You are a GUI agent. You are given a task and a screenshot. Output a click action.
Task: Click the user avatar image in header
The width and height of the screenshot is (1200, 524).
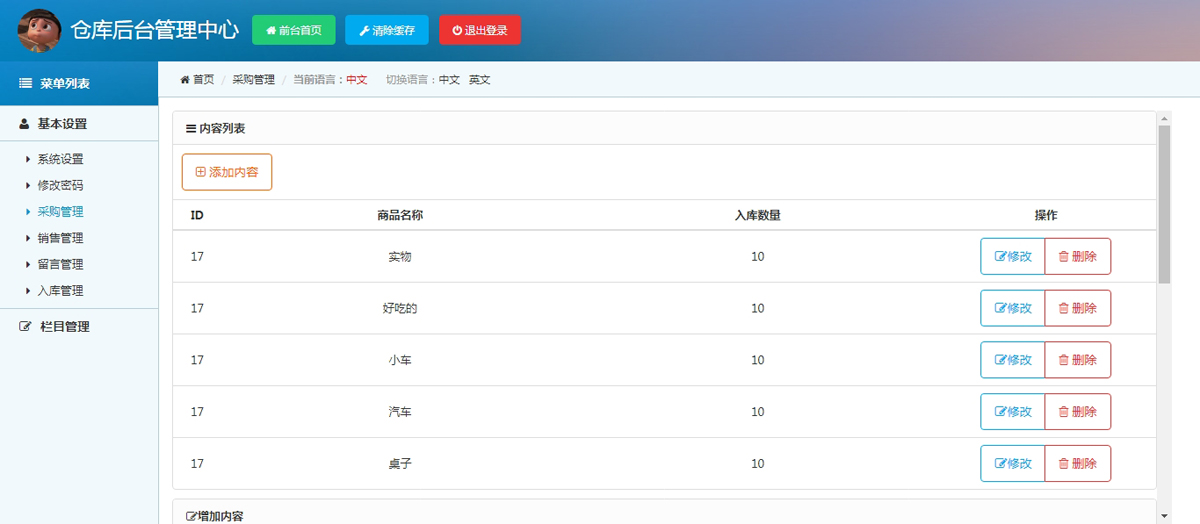[x=38, y=31]
